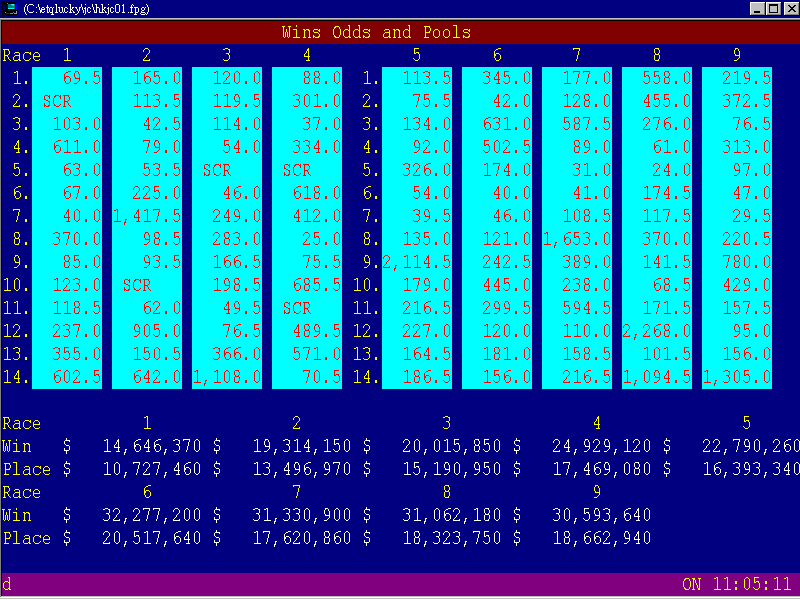Select odds 1,417.5 in Race 2

coord(146,216)
